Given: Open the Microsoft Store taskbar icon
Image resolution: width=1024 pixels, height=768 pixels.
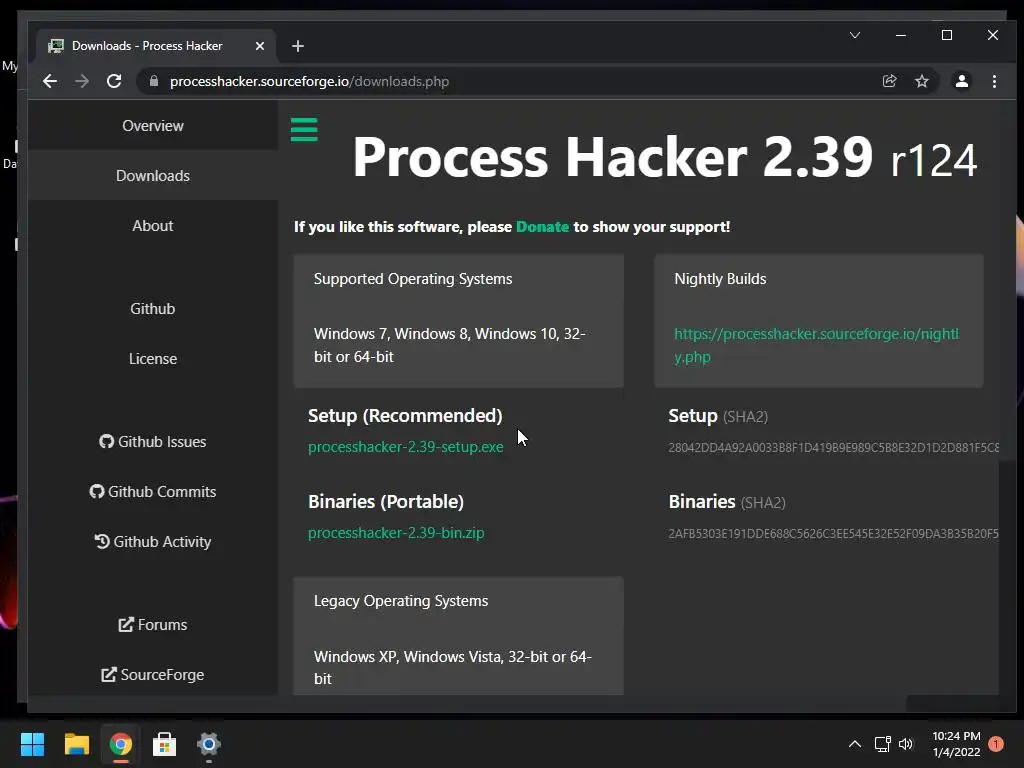Looking at the screenshot, I should pos(165,744).
